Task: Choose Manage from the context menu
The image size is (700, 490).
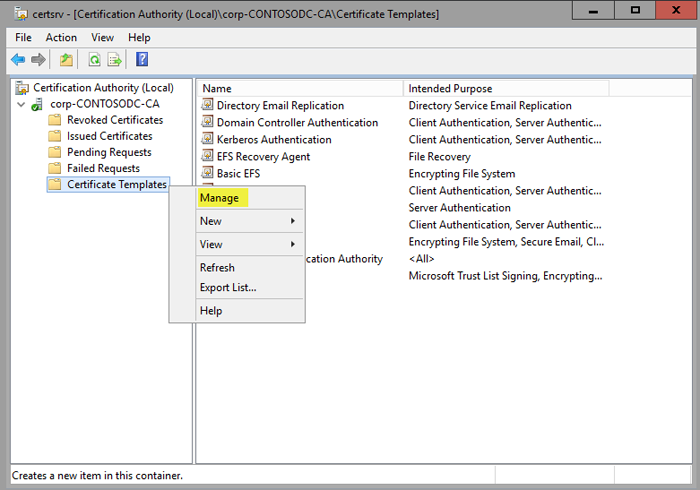Action: click(x=219, y=198)
